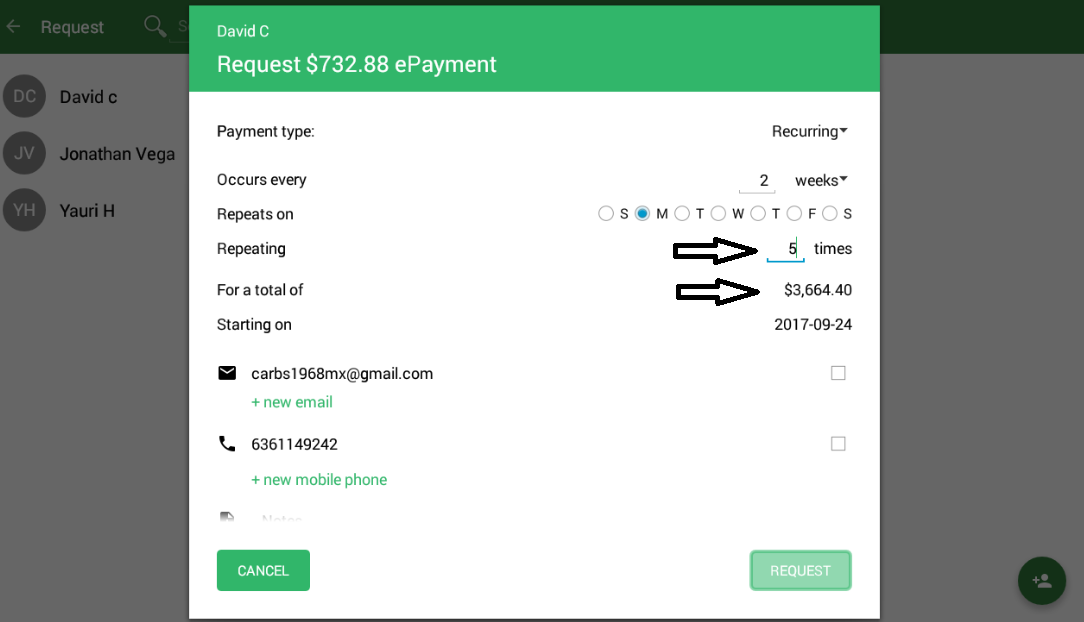Click the YH avatar icon

24,210
